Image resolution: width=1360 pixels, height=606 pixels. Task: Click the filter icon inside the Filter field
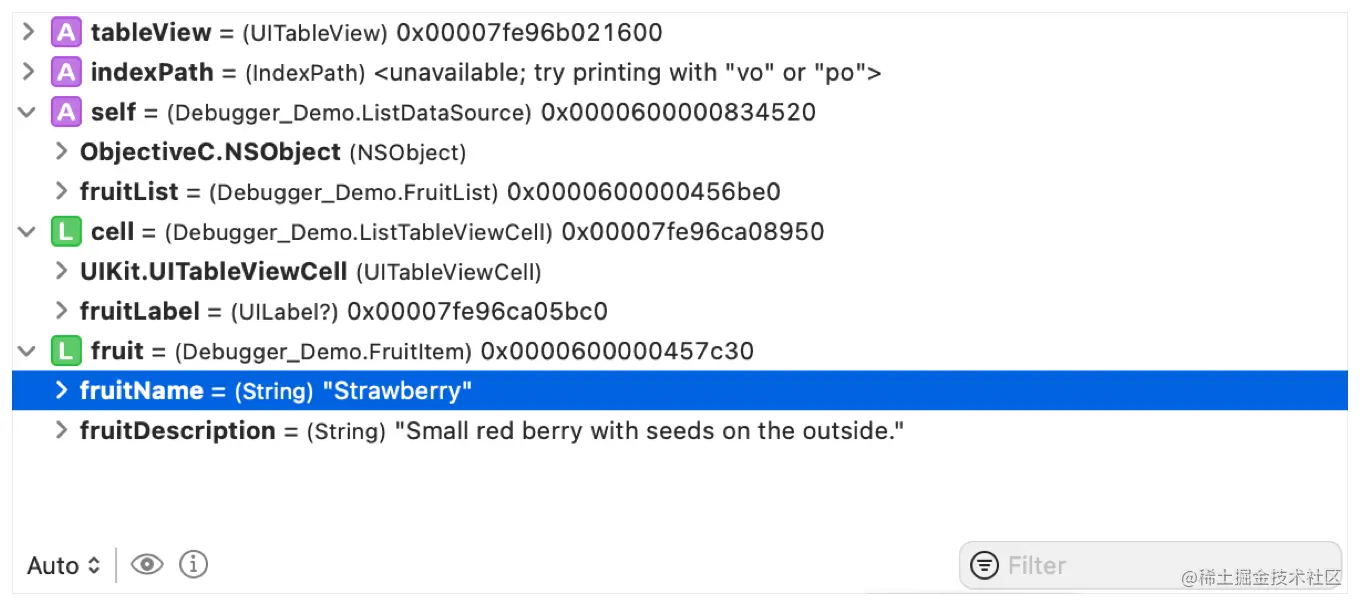[985, 565]
